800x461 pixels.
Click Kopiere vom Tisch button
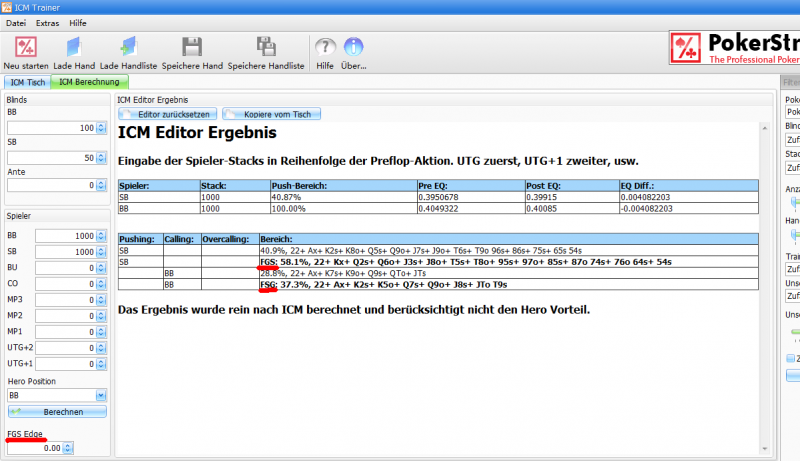click(x=272, y=114)
